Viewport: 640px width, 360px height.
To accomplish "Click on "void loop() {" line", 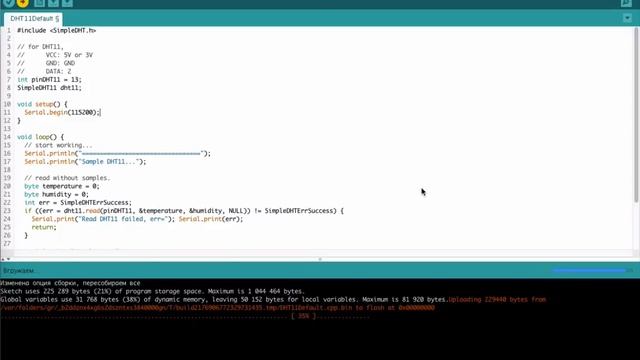I will coord(40,137).
